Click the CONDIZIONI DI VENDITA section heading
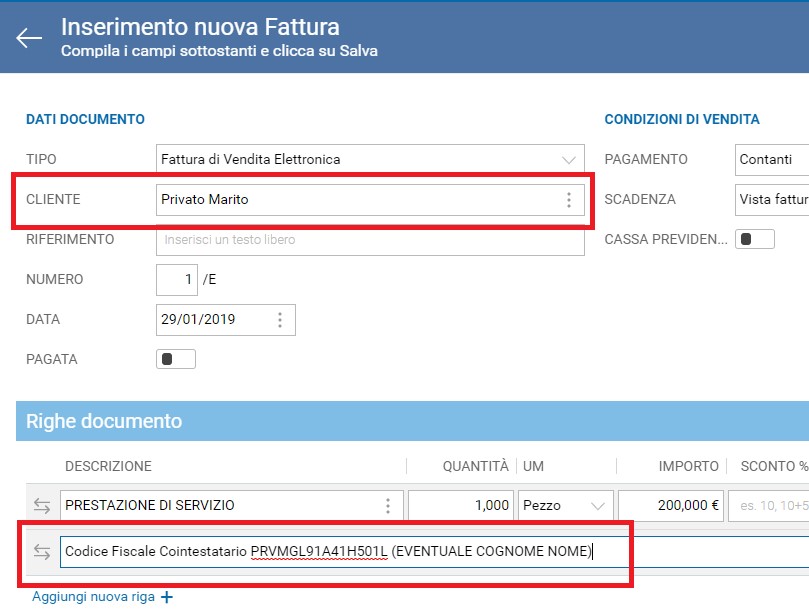The height and width of the screenshot is (615, 809). click(x=682, y=119)
